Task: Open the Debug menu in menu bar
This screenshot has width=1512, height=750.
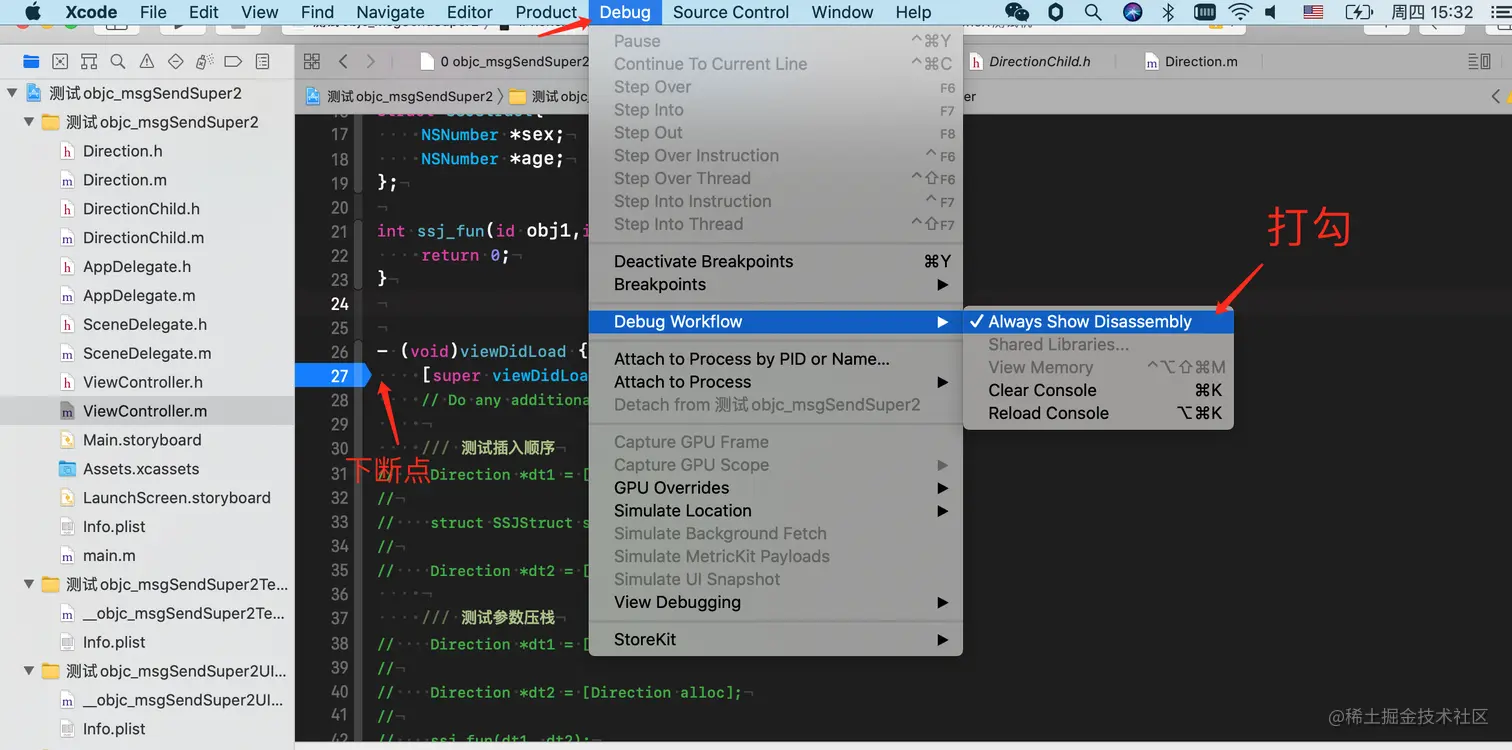Action: click(625, 12)
